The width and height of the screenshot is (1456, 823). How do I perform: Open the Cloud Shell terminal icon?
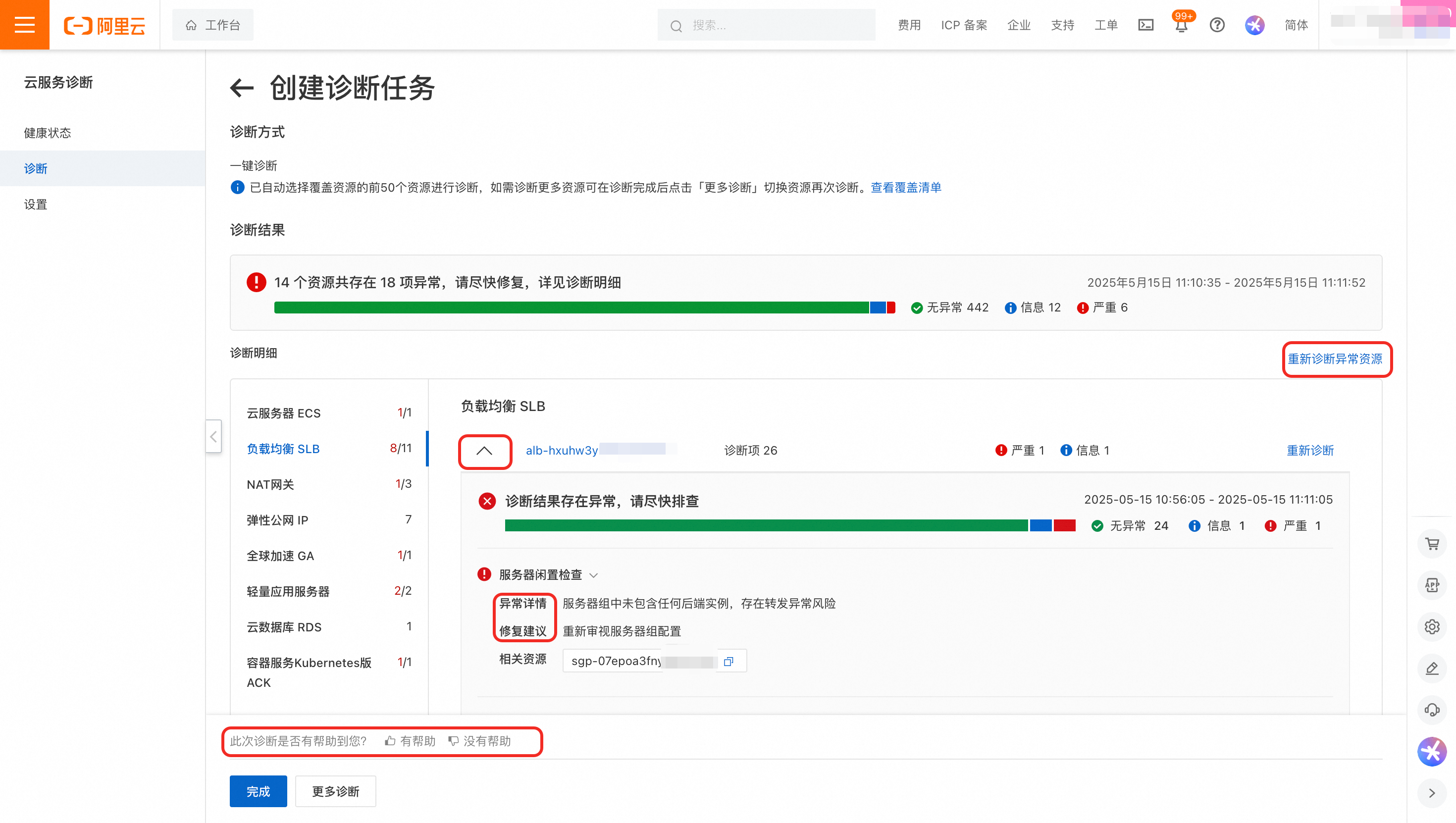point(1145,25)
